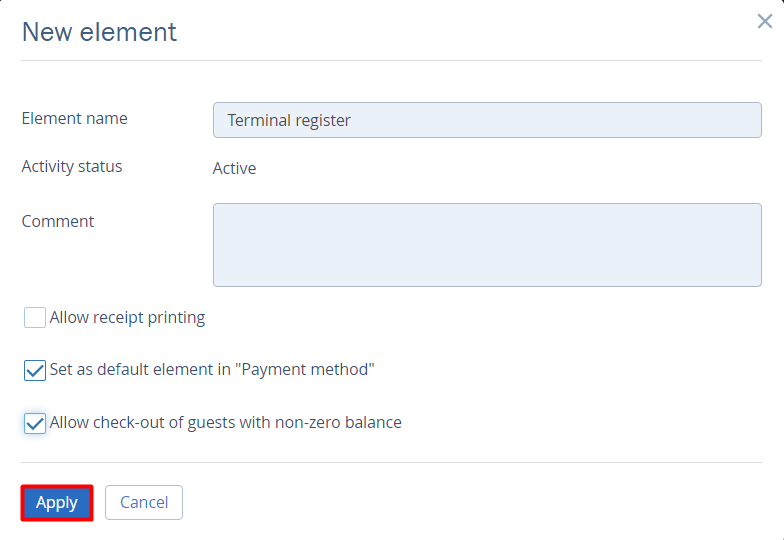This screenshot has height=540, width=784.
Task: Click the Activity status label
Action: click(72, 166)
